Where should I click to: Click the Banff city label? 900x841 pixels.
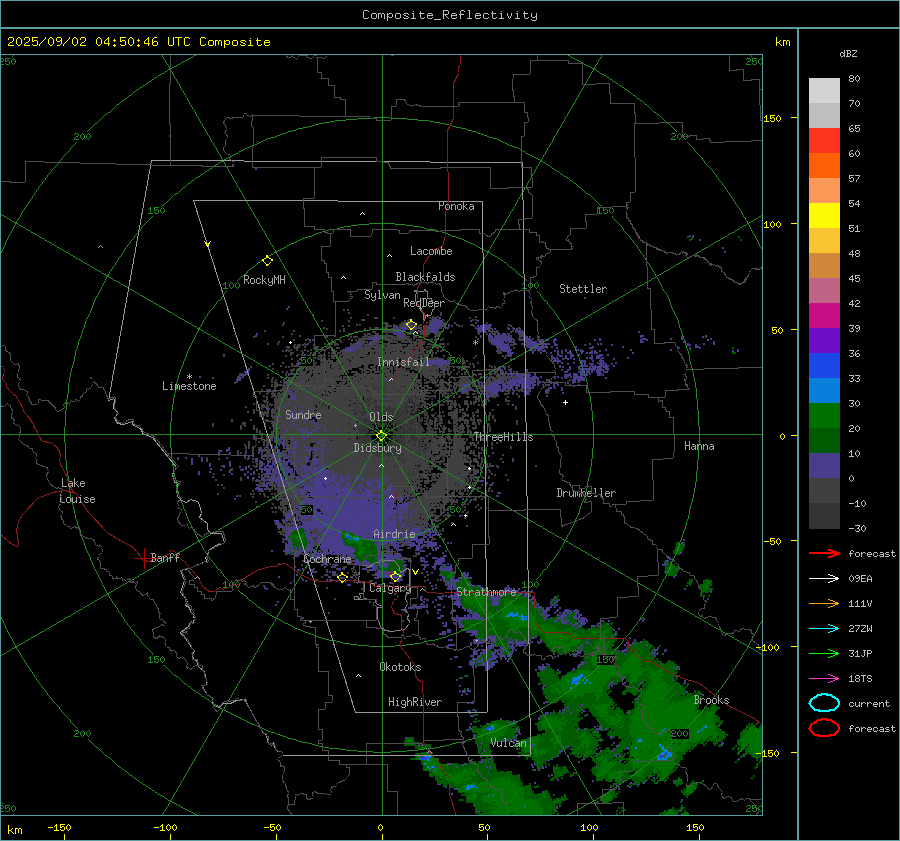point(165,557)
